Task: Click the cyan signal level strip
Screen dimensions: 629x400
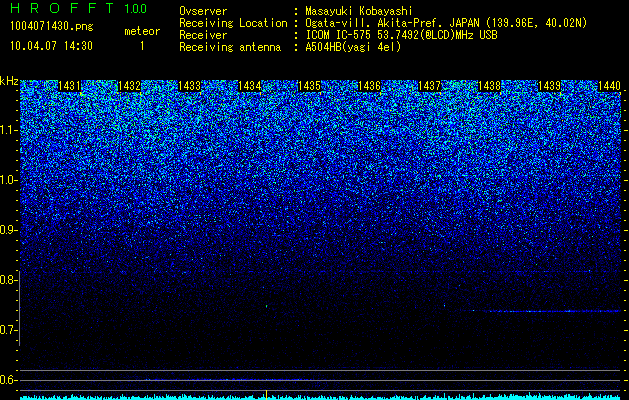Action: (320, 397)
